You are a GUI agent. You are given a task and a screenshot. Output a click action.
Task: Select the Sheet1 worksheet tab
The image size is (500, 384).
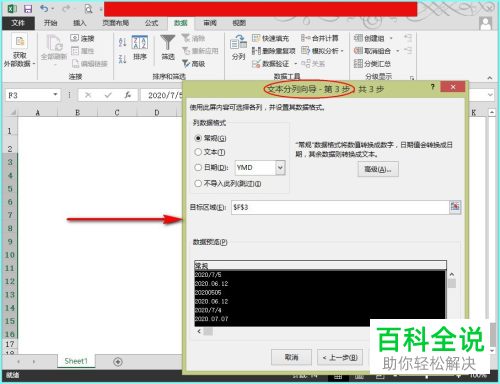click(x=76, y=361)
